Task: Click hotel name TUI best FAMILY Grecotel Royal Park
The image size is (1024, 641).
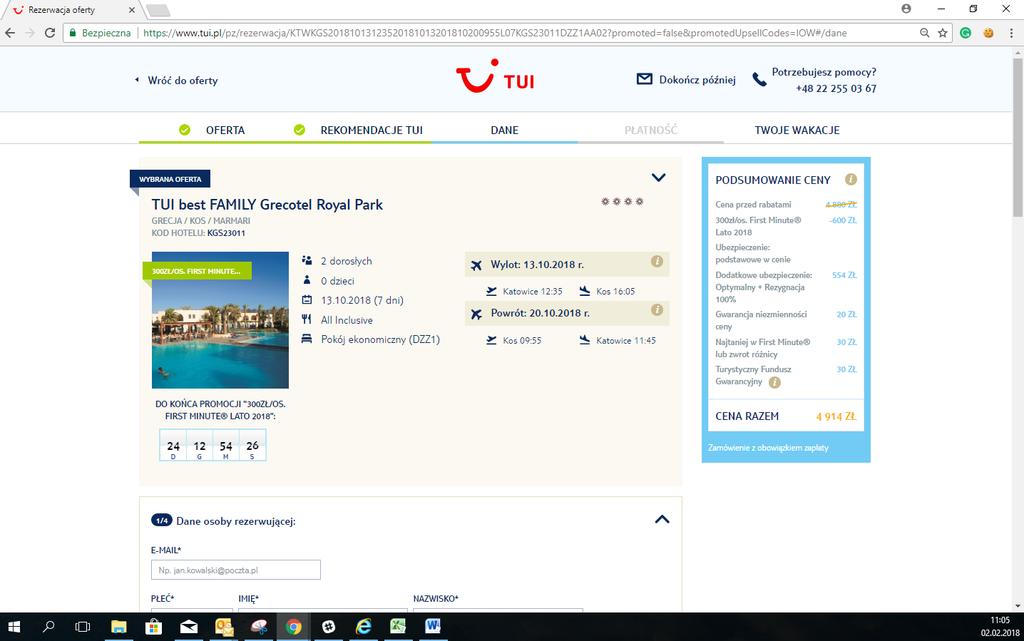Action: pos(267,204)
